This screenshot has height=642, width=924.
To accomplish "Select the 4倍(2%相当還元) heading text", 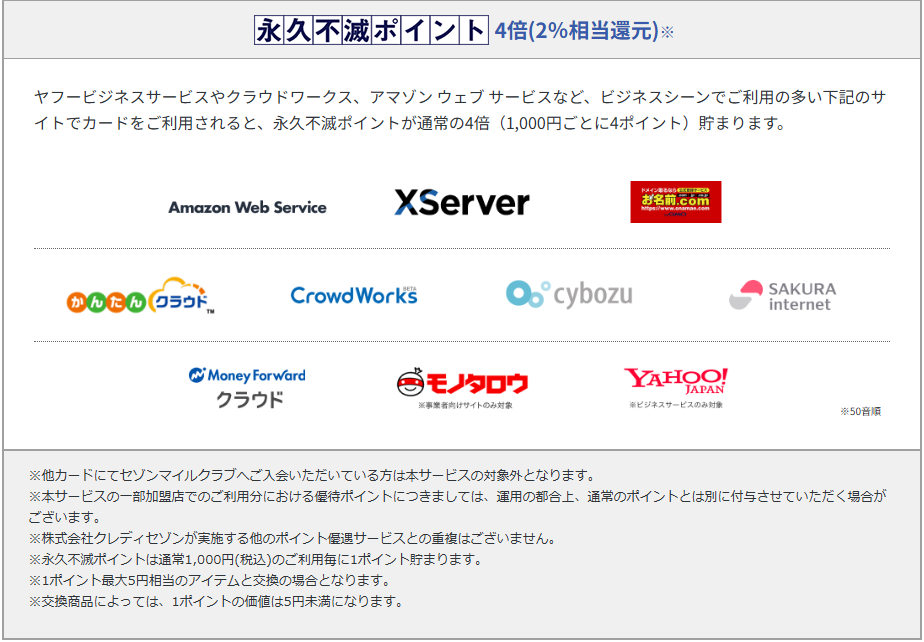I will point(576,31).
